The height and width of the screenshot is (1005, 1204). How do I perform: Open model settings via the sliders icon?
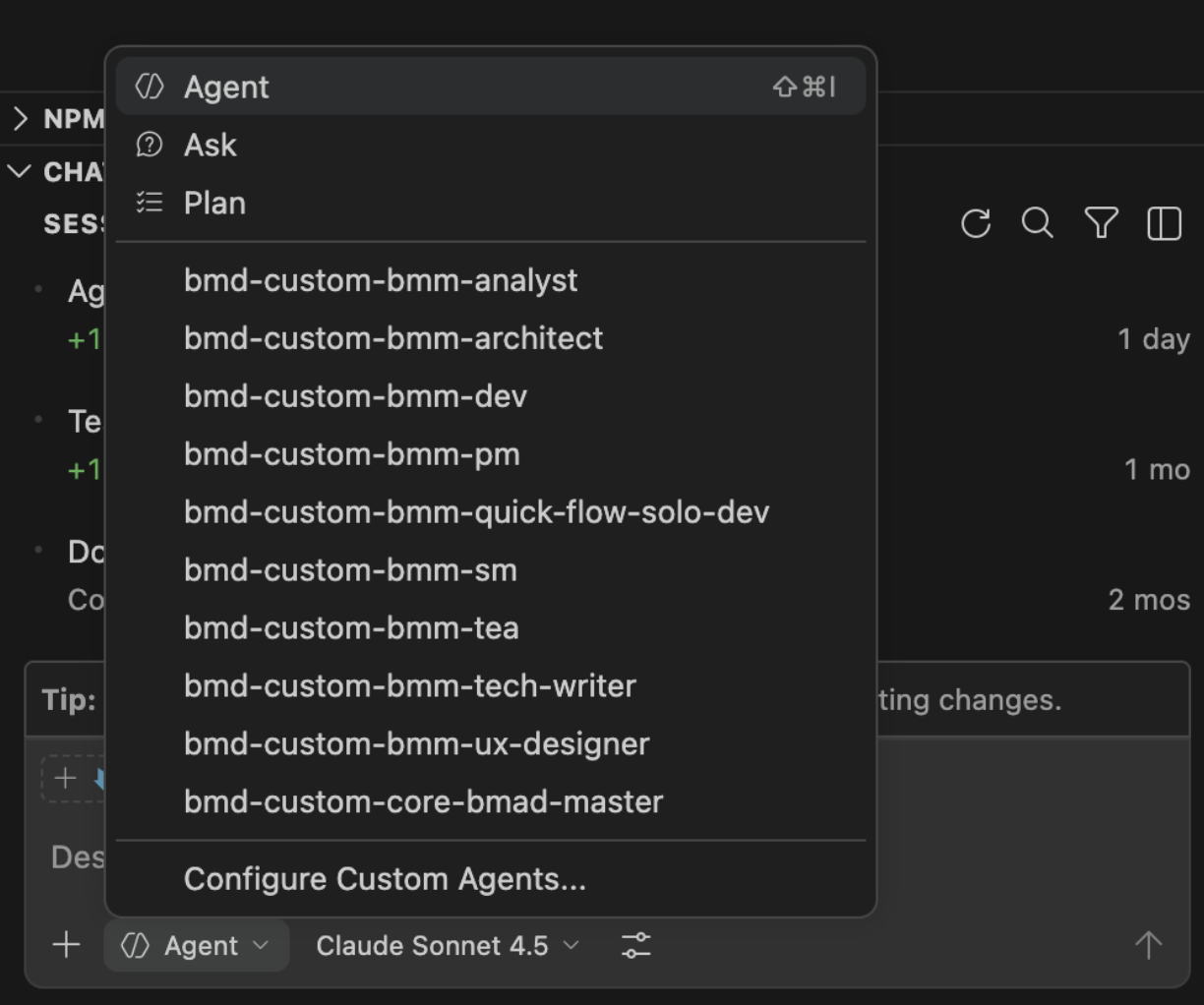coord(635,945)
